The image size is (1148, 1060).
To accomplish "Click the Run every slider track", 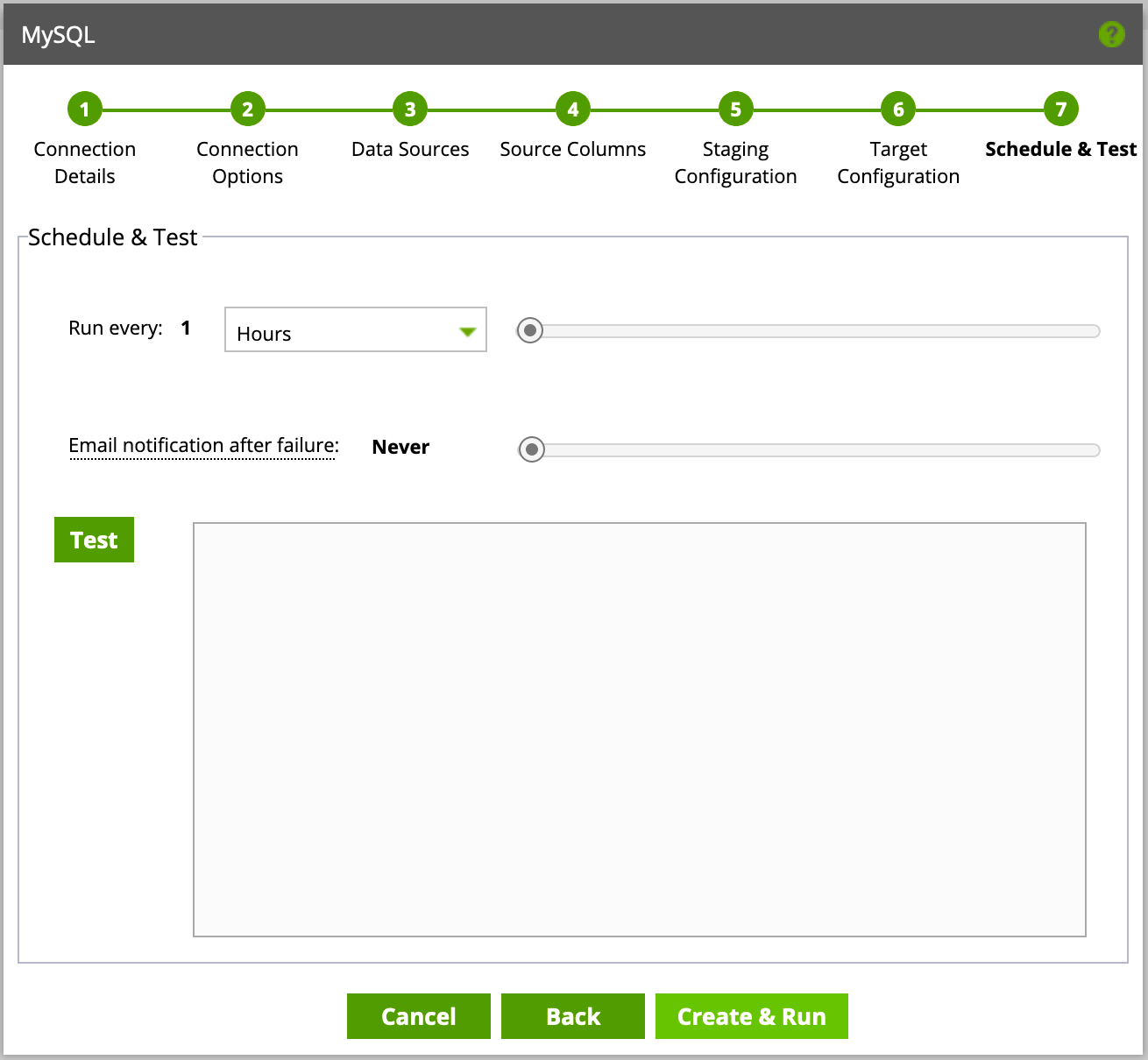I will coord(808,330).
